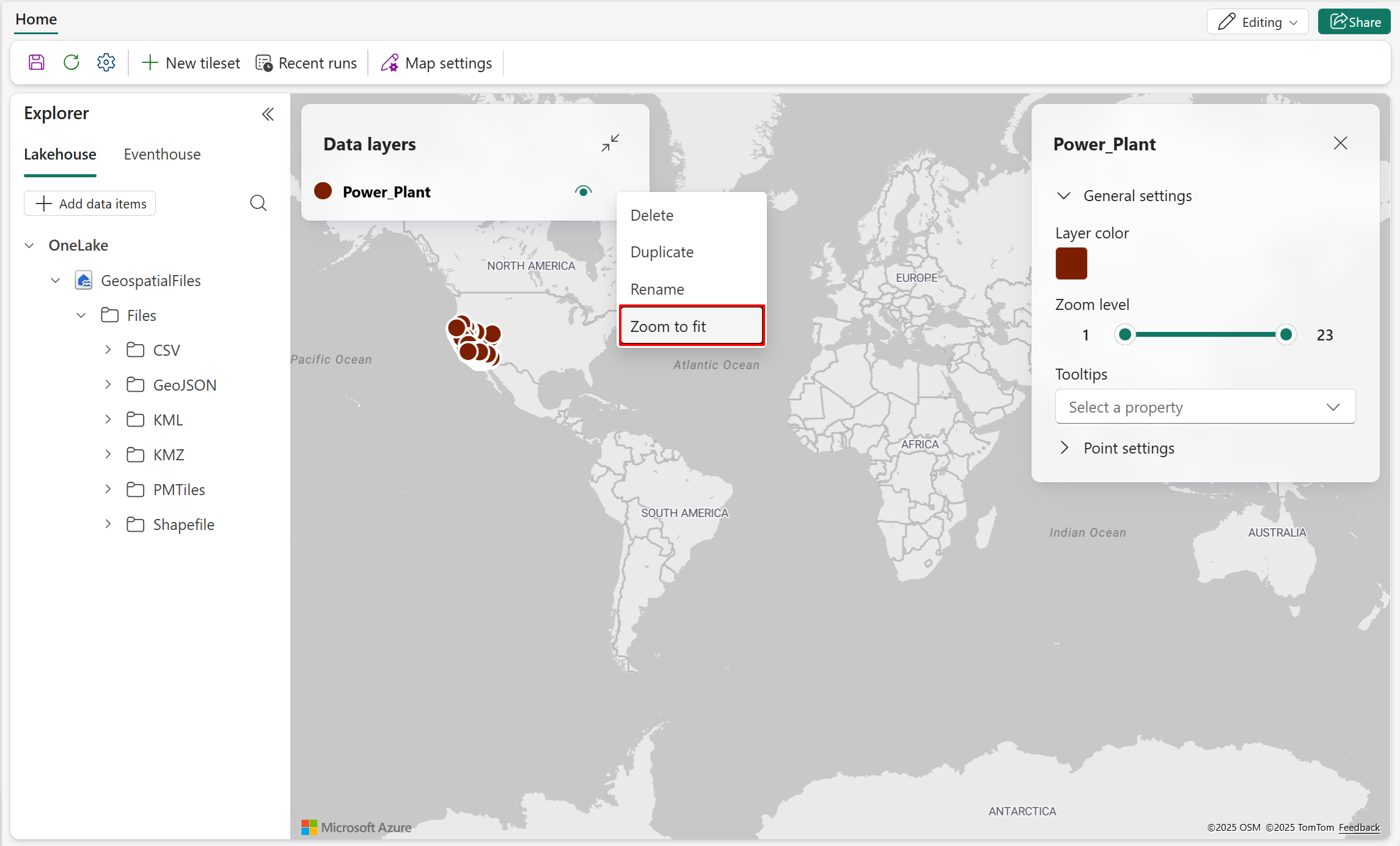
Task: Toggle Power_Plant layer visibility eye
Action: point(583,191)
